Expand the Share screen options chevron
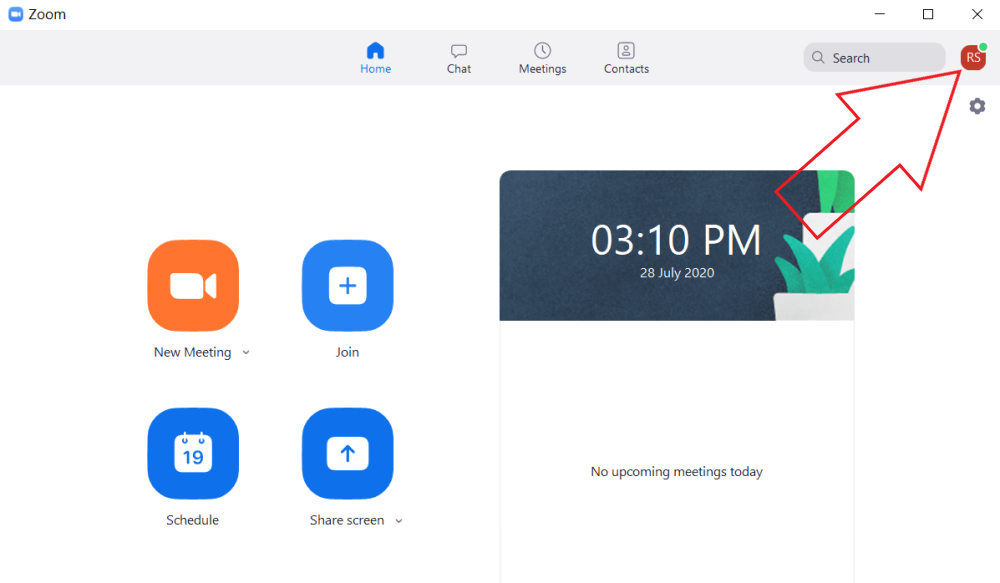The image size is (1000, 583). [399, 521]
